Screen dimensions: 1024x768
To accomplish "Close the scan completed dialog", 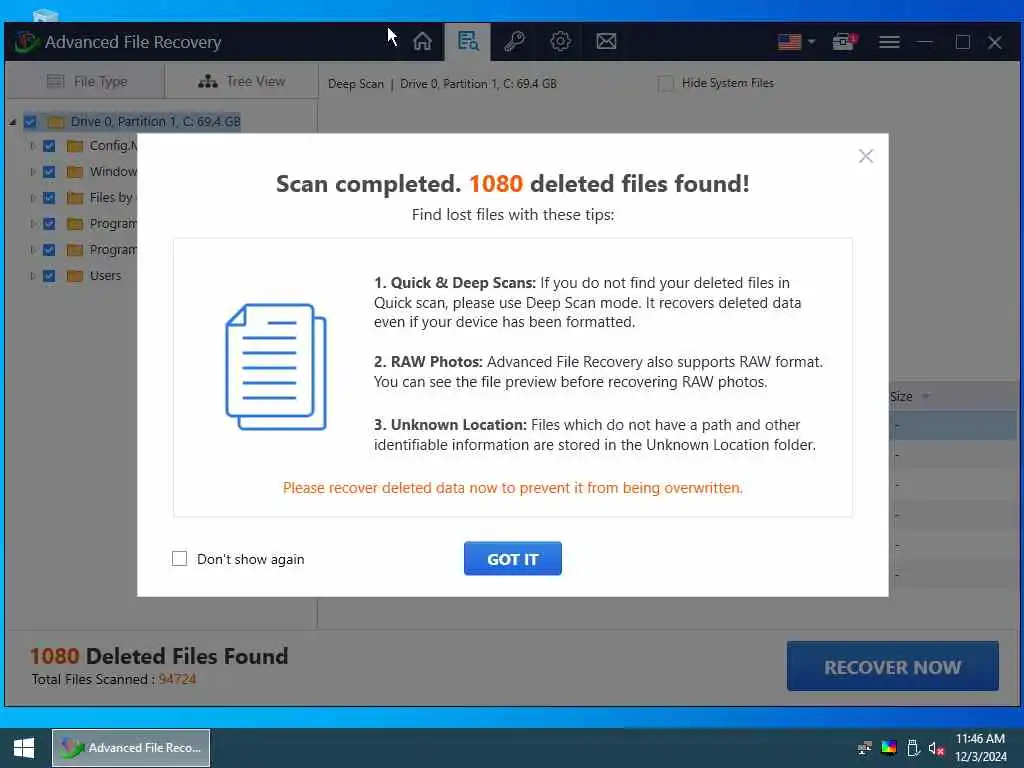I will 865,156.
